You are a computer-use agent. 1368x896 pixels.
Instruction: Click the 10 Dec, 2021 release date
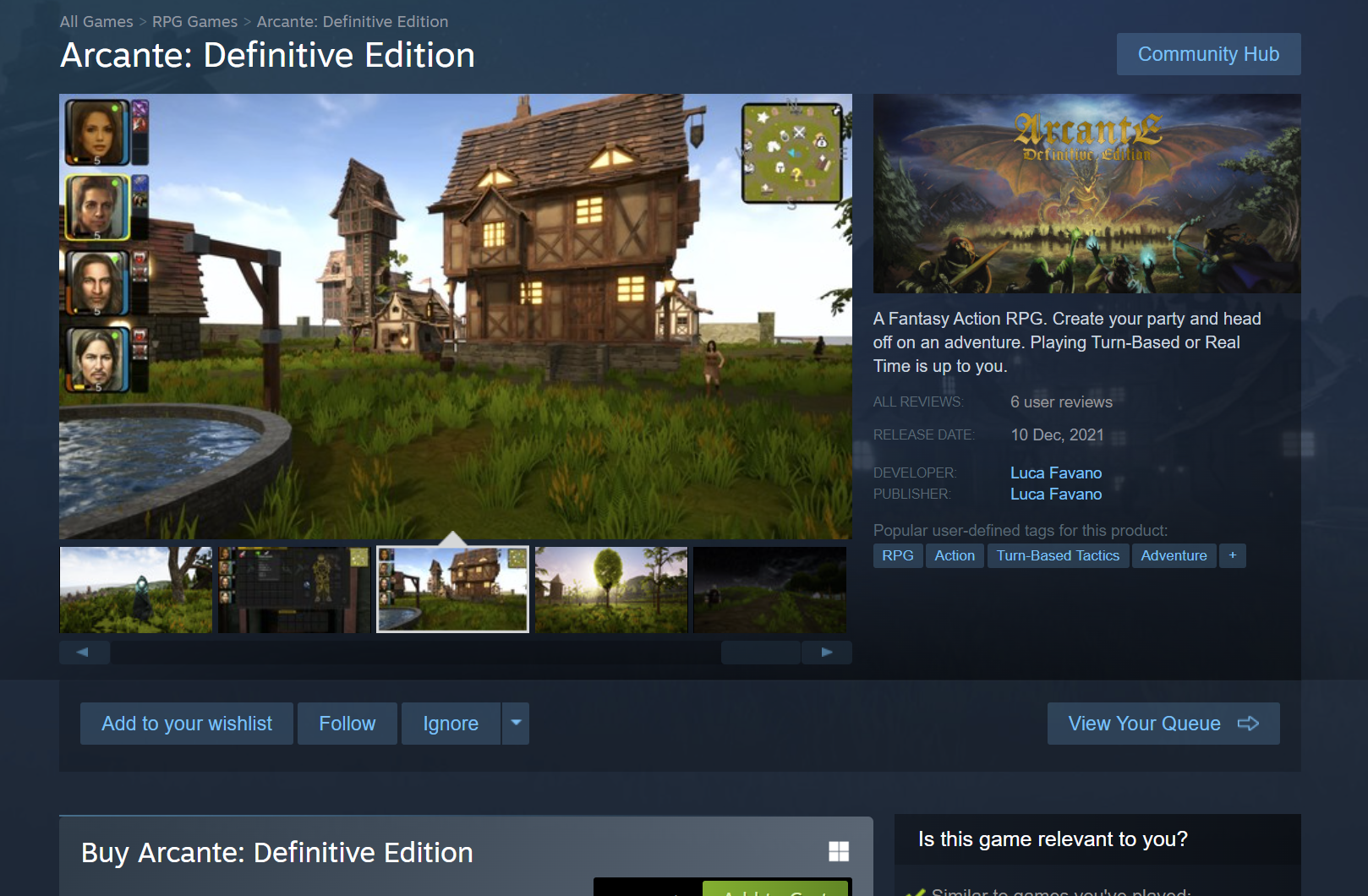point(1057,434)
